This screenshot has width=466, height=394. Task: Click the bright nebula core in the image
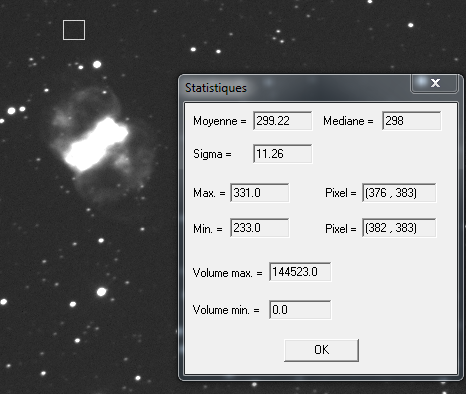[x=96, y=144]
